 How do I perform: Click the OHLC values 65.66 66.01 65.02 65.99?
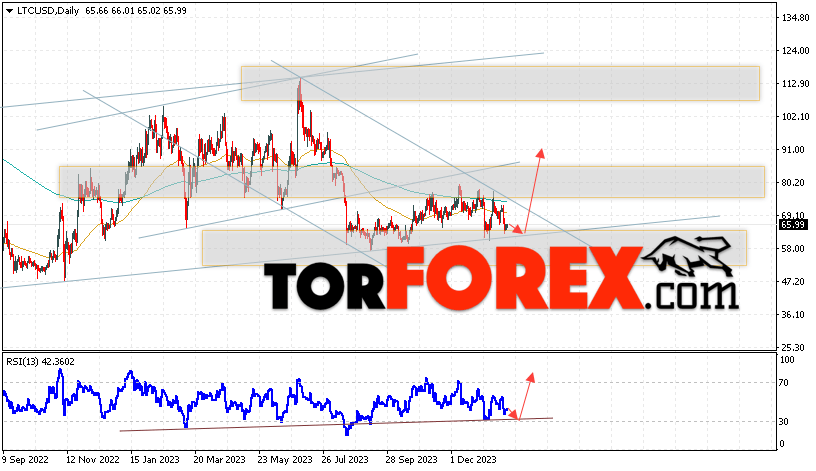point(136,10)
